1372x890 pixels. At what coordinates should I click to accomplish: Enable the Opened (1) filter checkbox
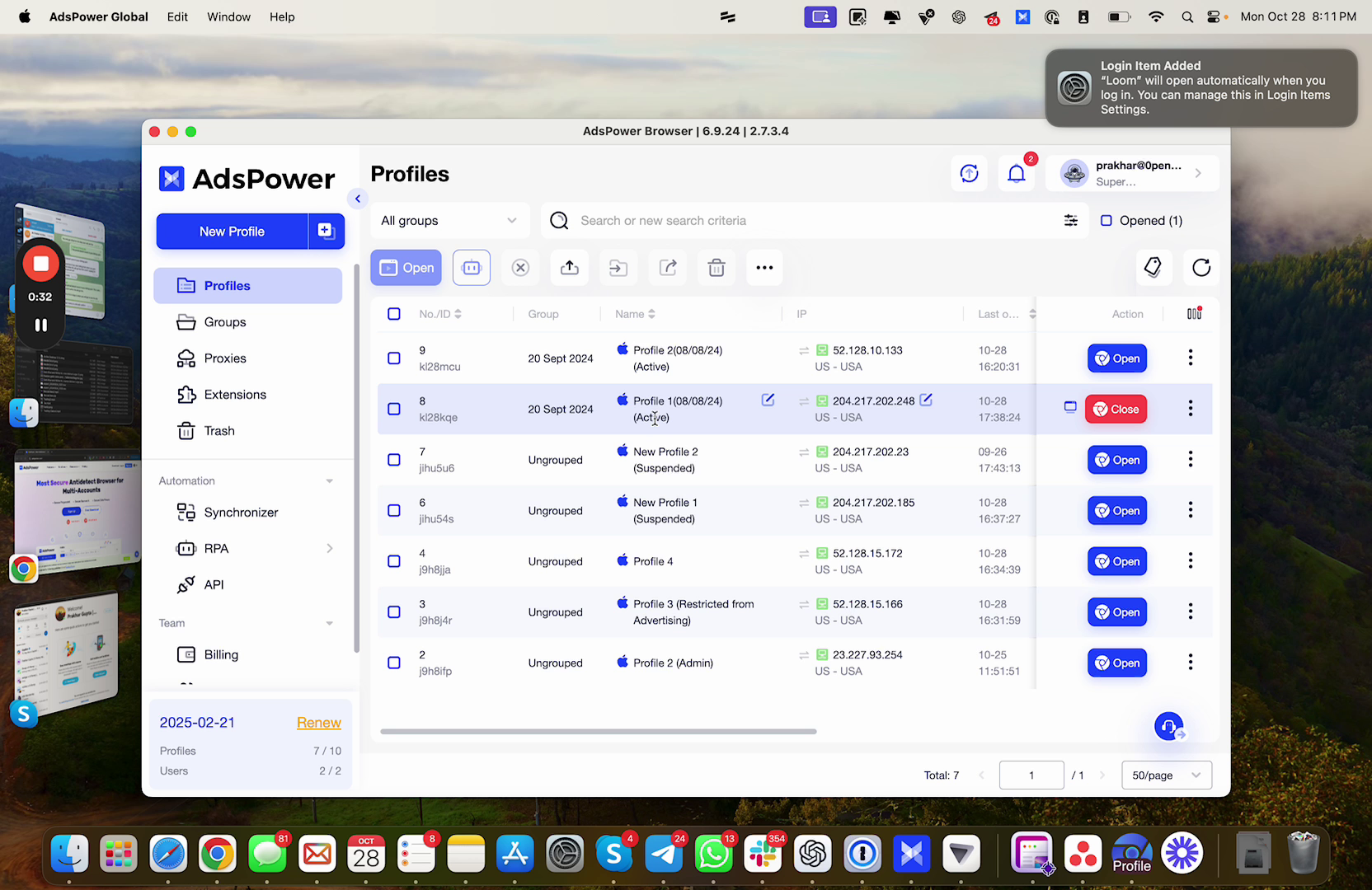pyautogui.click(x=1107, y=221)
